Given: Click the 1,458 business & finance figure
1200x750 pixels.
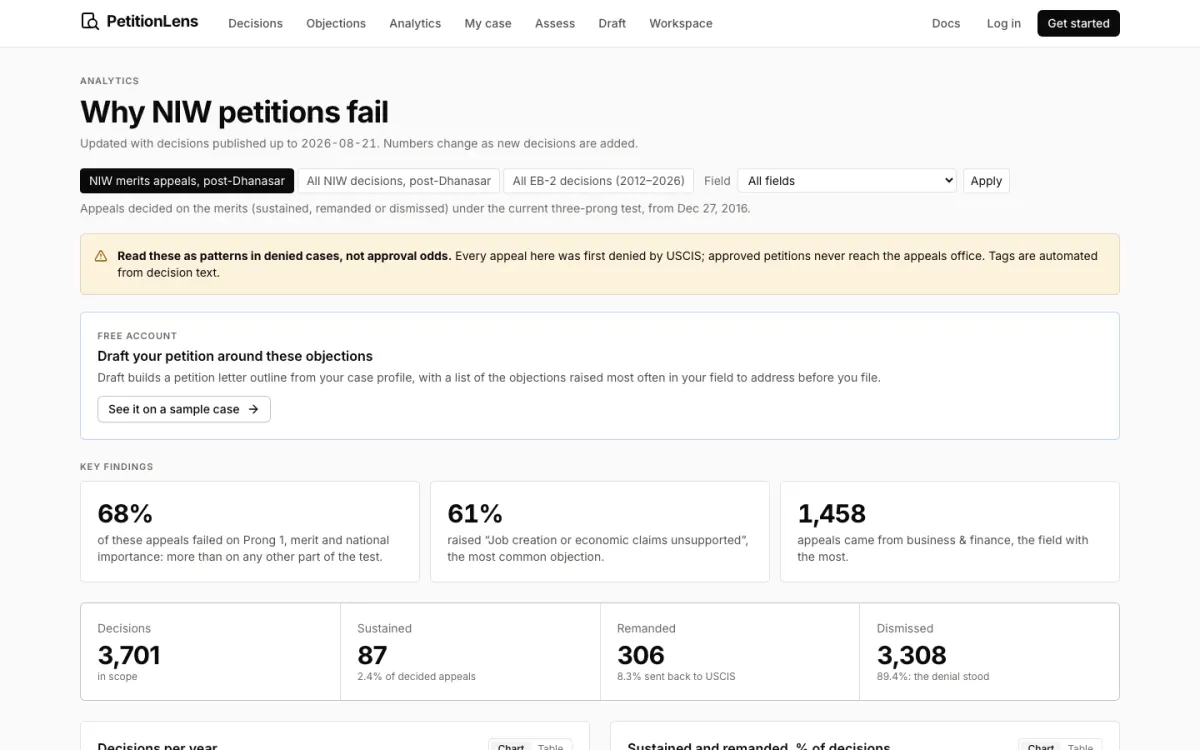Looking at the screenshot, I should tap(831, 513).
